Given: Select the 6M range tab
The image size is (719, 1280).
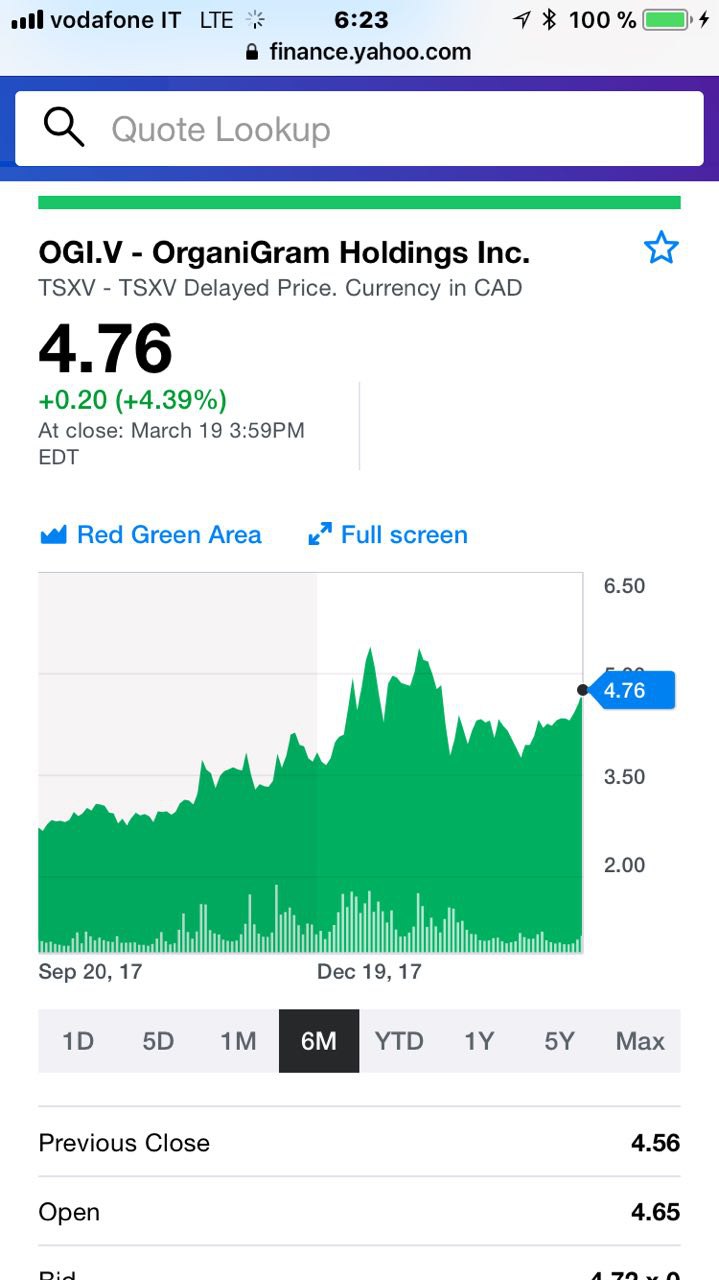Looking at the screenshot, I should pyautogui.click(x=319, y=1041).
